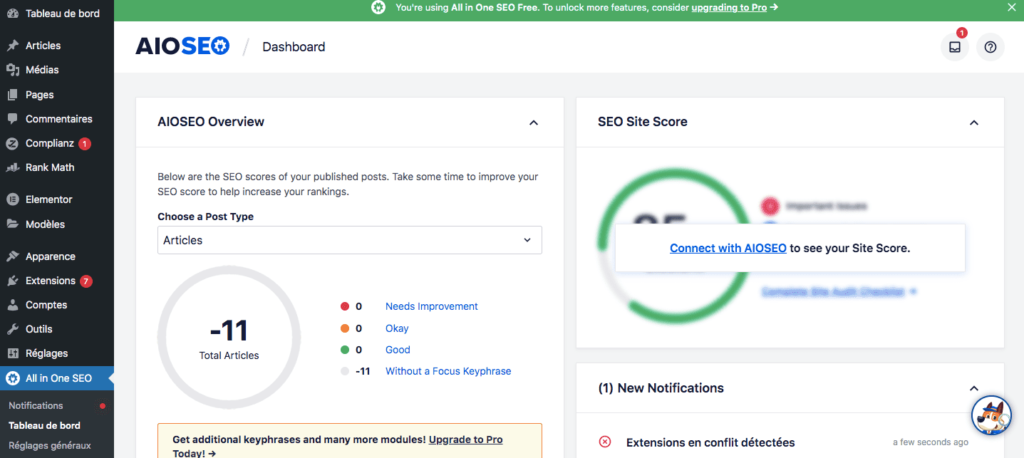The width and height of the screenshot is (1024, 458).
Task: Click the All in One SEO gear icon
Action: [12, 378]
